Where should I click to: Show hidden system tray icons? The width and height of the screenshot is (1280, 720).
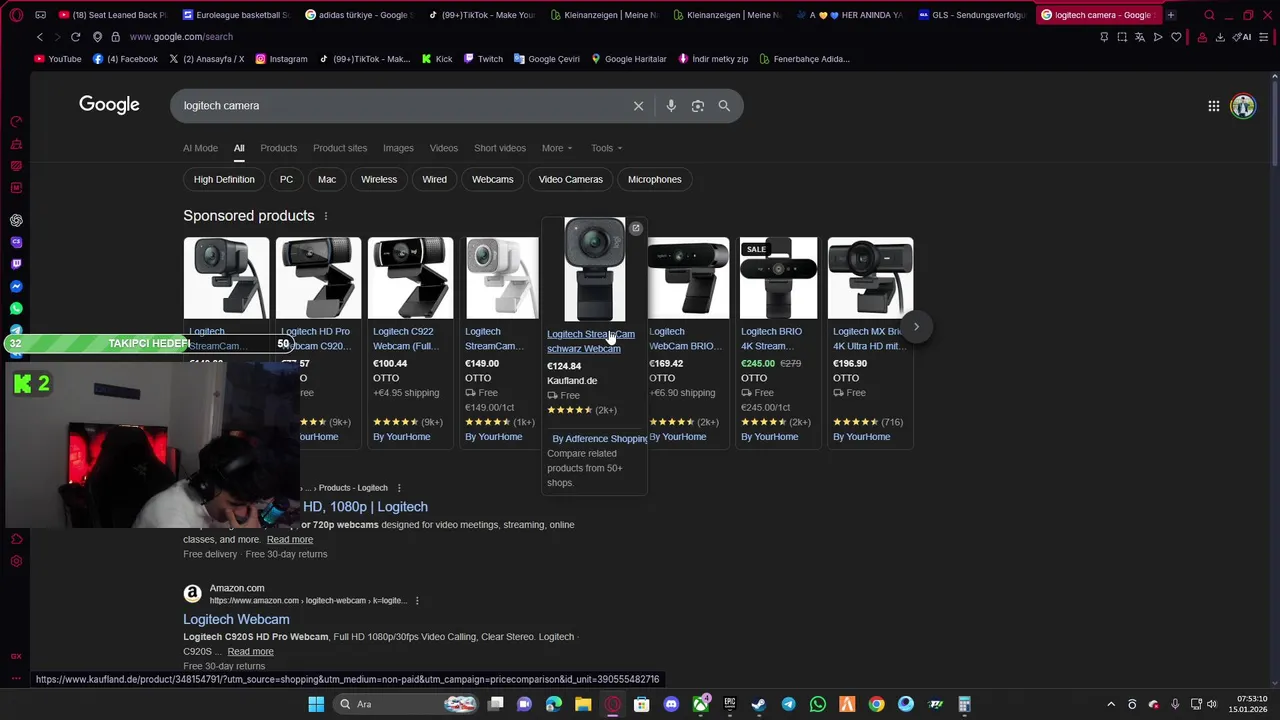(1111, 704)
